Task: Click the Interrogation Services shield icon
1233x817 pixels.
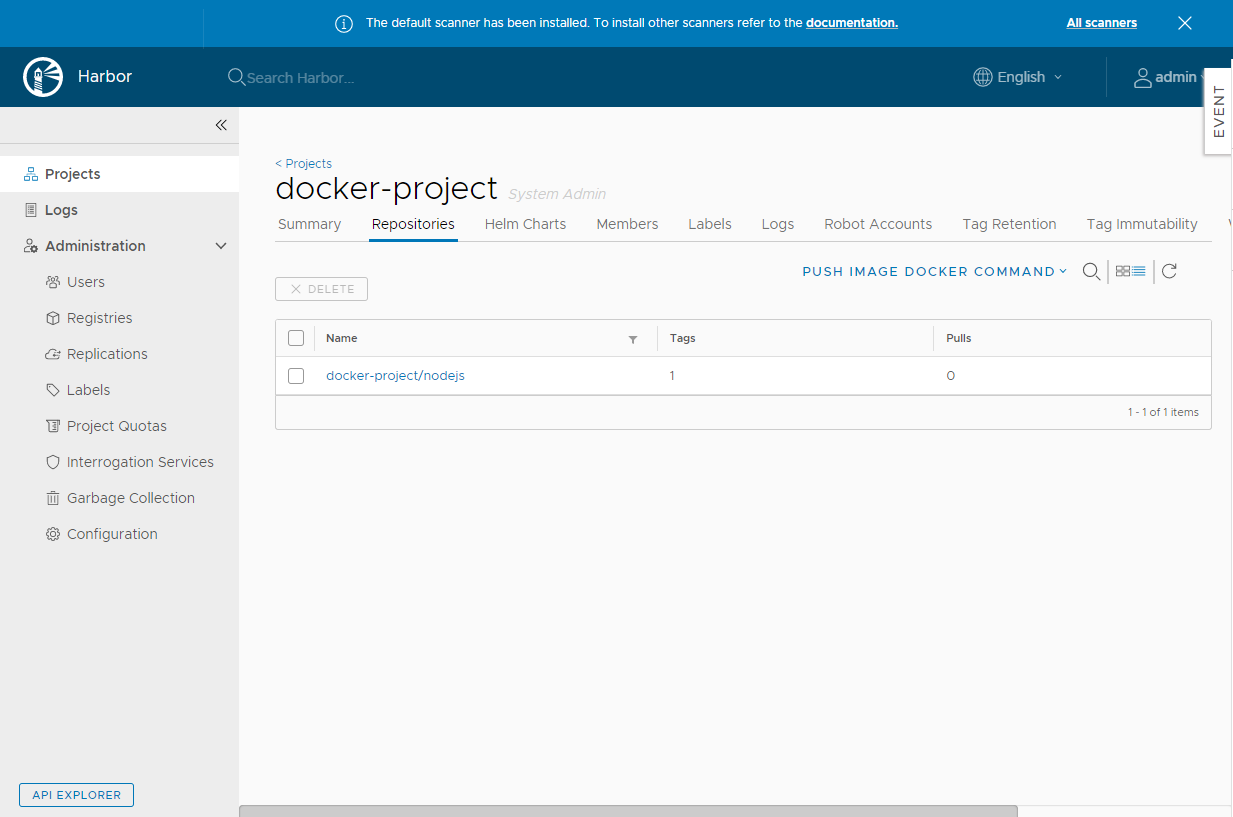Action: [53, 462]
